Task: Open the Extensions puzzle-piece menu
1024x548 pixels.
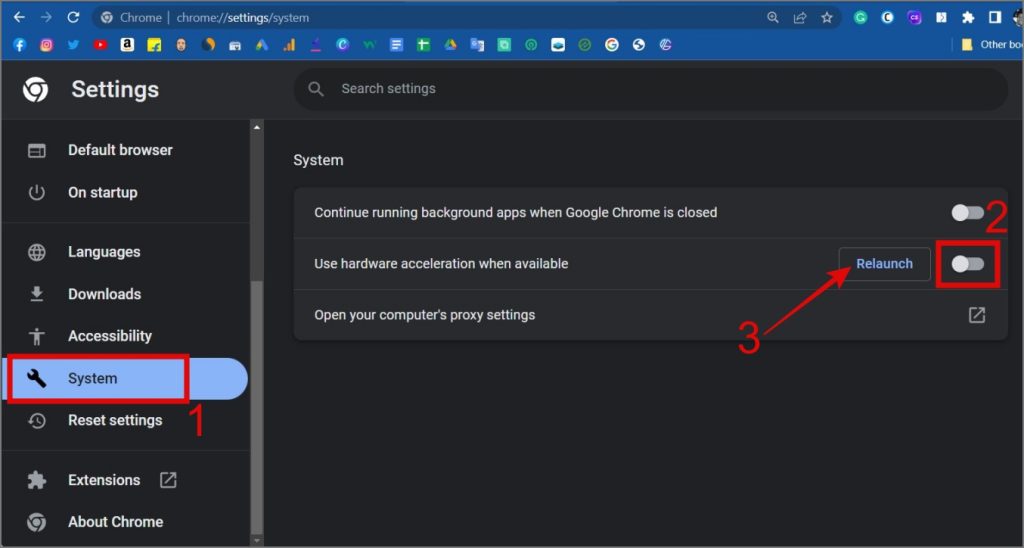Action: (x=968, y=17)
